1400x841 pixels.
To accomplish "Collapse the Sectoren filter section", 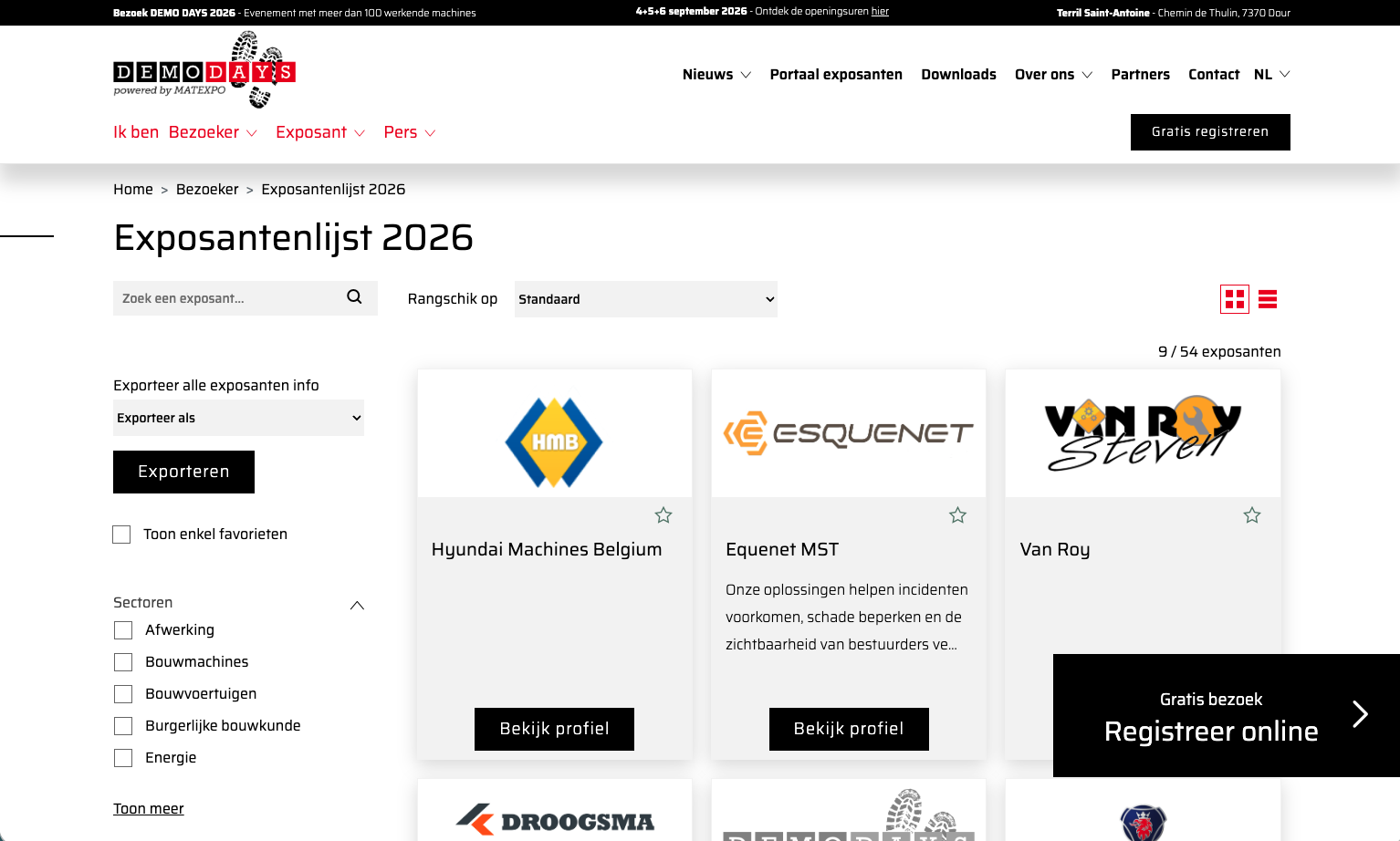I will tap(357, 605).
